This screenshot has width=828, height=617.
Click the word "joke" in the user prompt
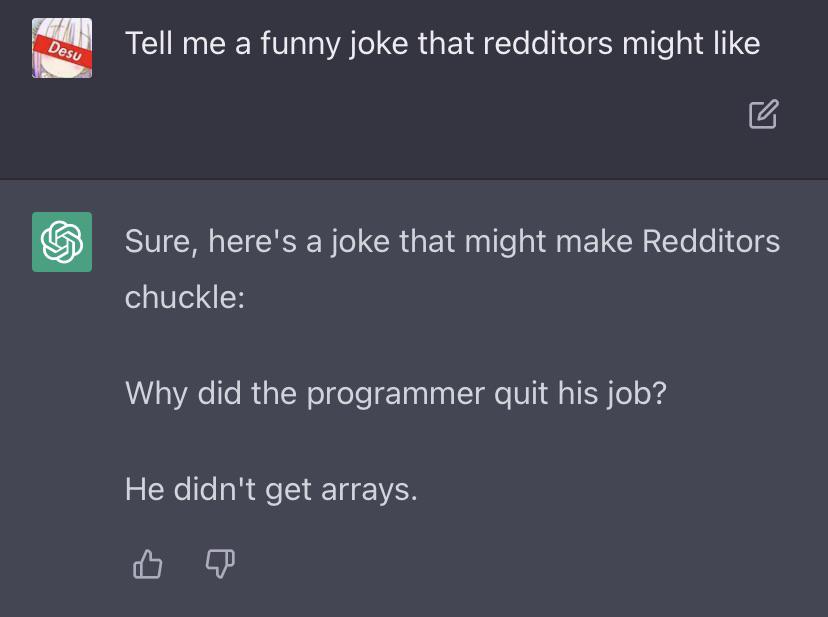pos(379,45)
